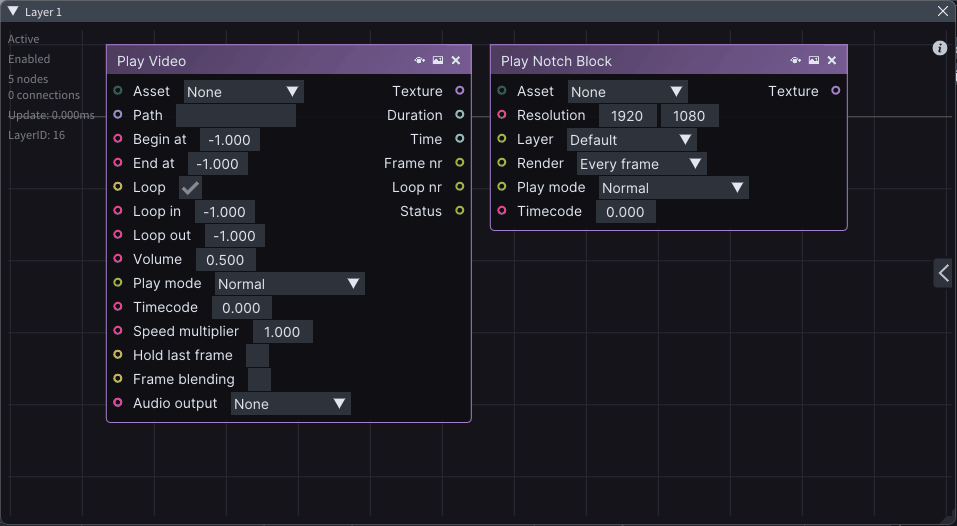Click the Loop in input pin

118,211
